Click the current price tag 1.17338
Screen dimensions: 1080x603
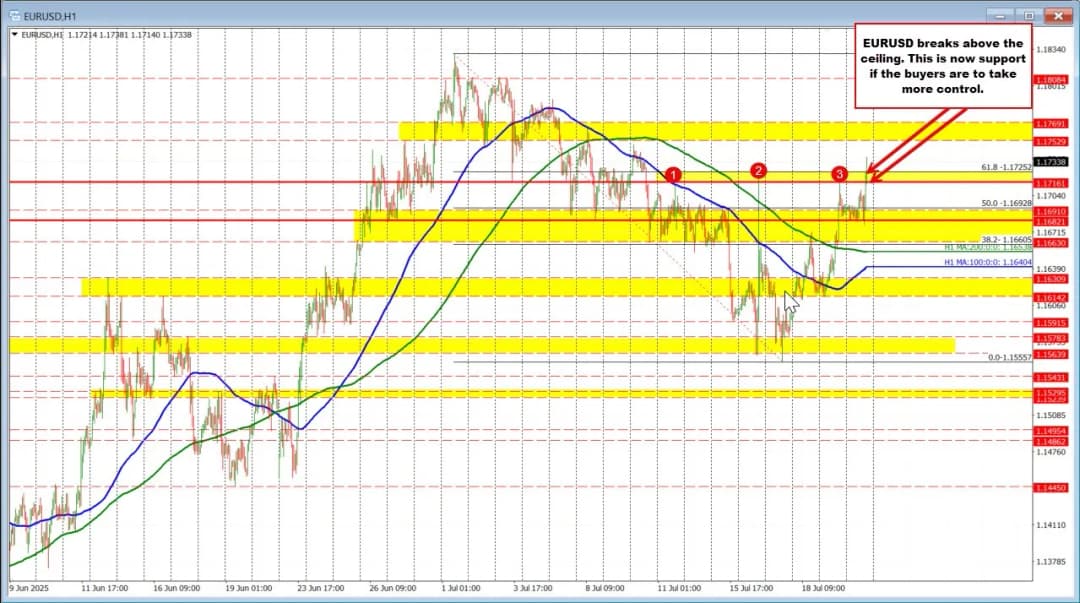1051,161
